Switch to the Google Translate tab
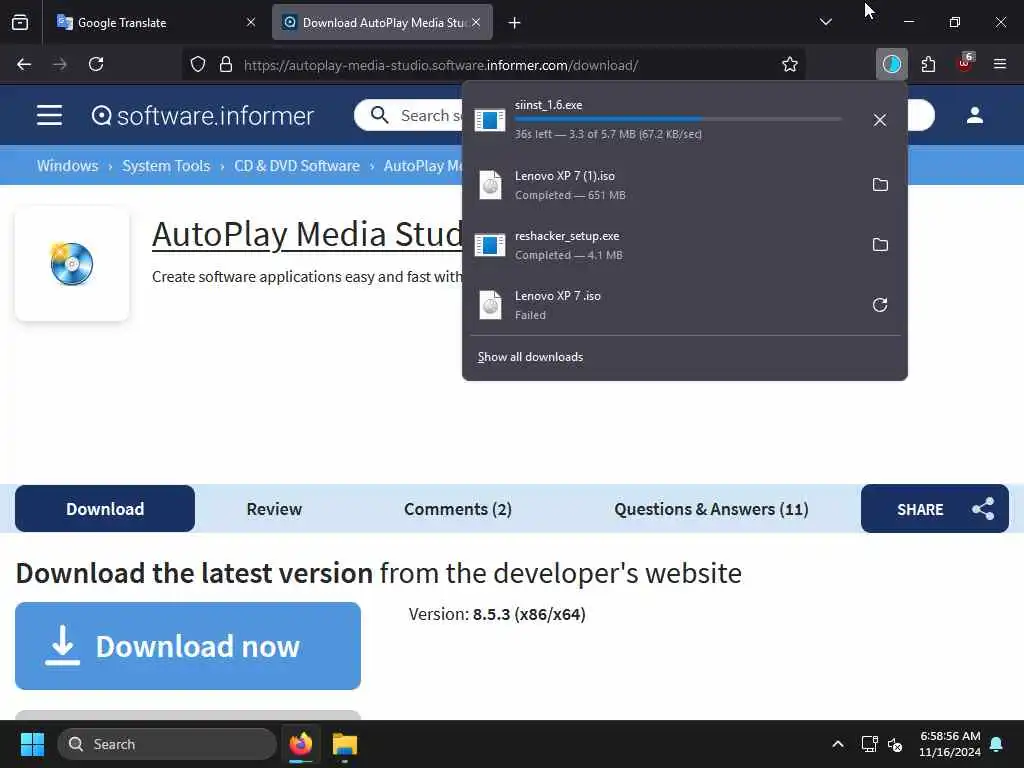This screenshot has height=768, width=1024. coord(157,22)
